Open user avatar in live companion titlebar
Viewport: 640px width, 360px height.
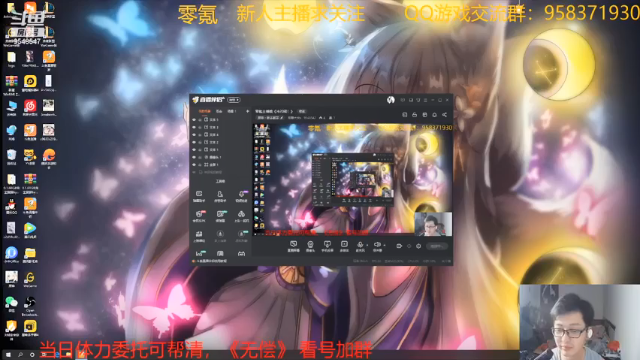click(x=391, y=100)
